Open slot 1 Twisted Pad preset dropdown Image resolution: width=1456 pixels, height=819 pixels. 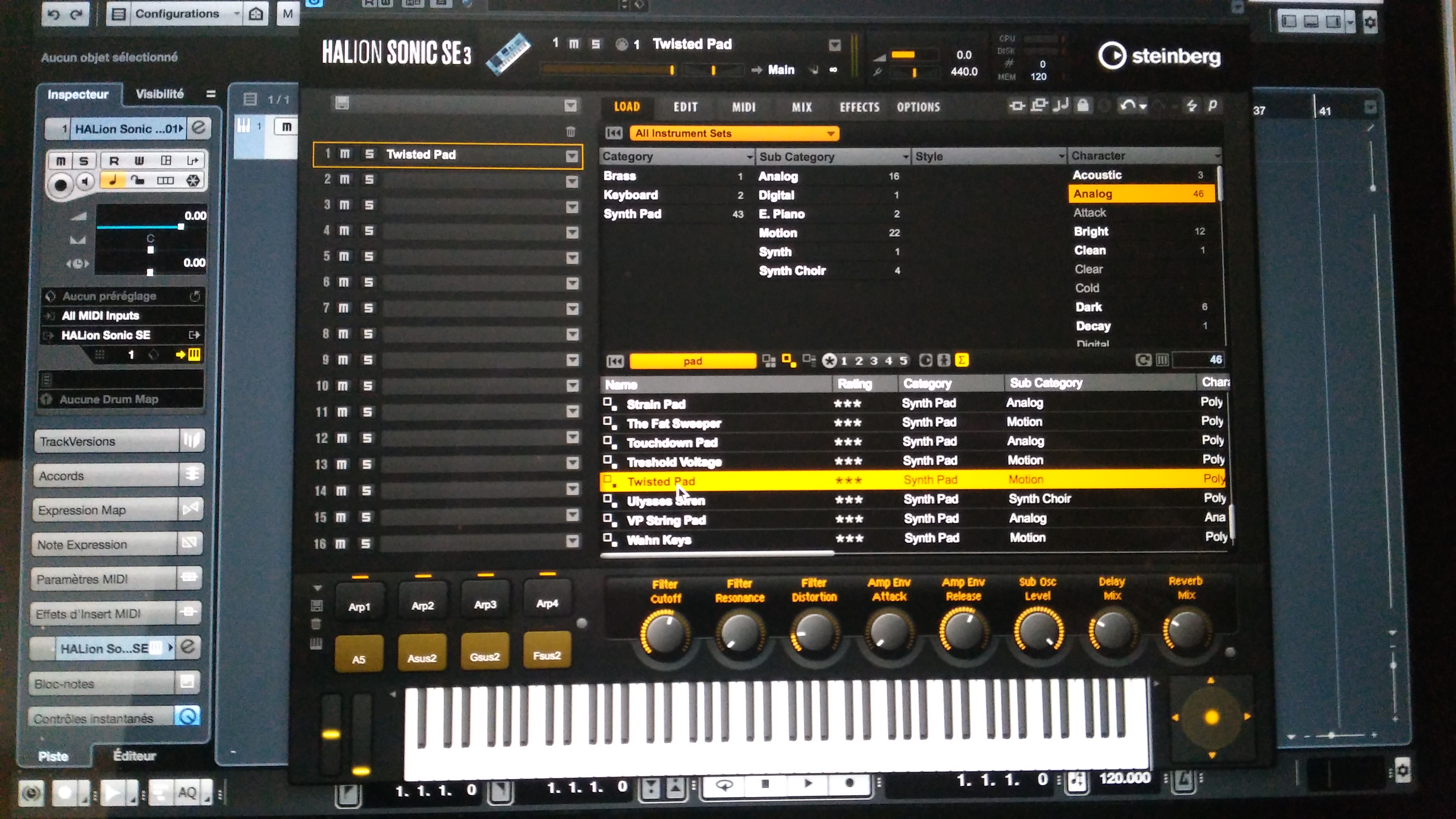[x=572, y=156]
